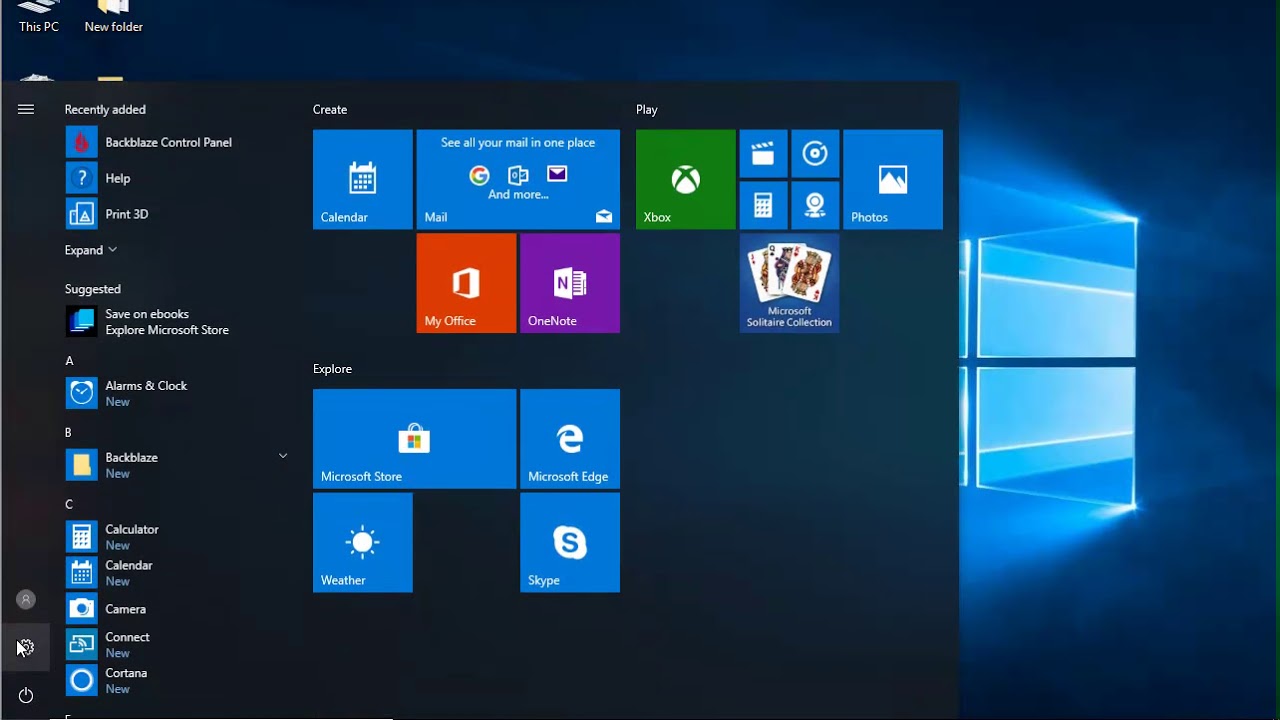Open the Mail live tile
Image resolution: width=1280 pixels, height=720 pixels.
click(518, 179)
